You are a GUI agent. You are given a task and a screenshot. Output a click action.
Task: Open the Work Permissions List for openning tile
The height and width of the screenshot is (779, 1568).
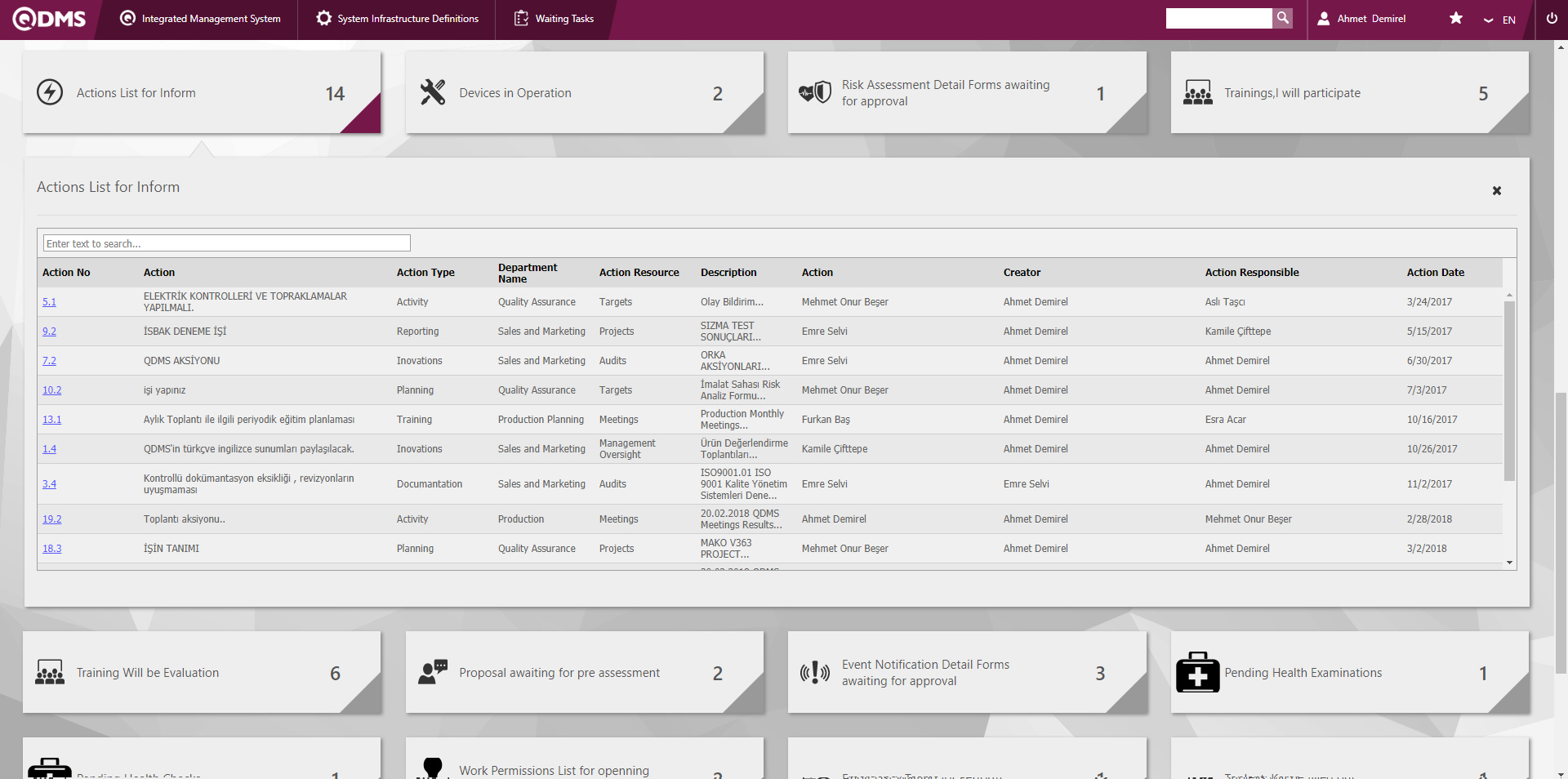coord(585,759)
